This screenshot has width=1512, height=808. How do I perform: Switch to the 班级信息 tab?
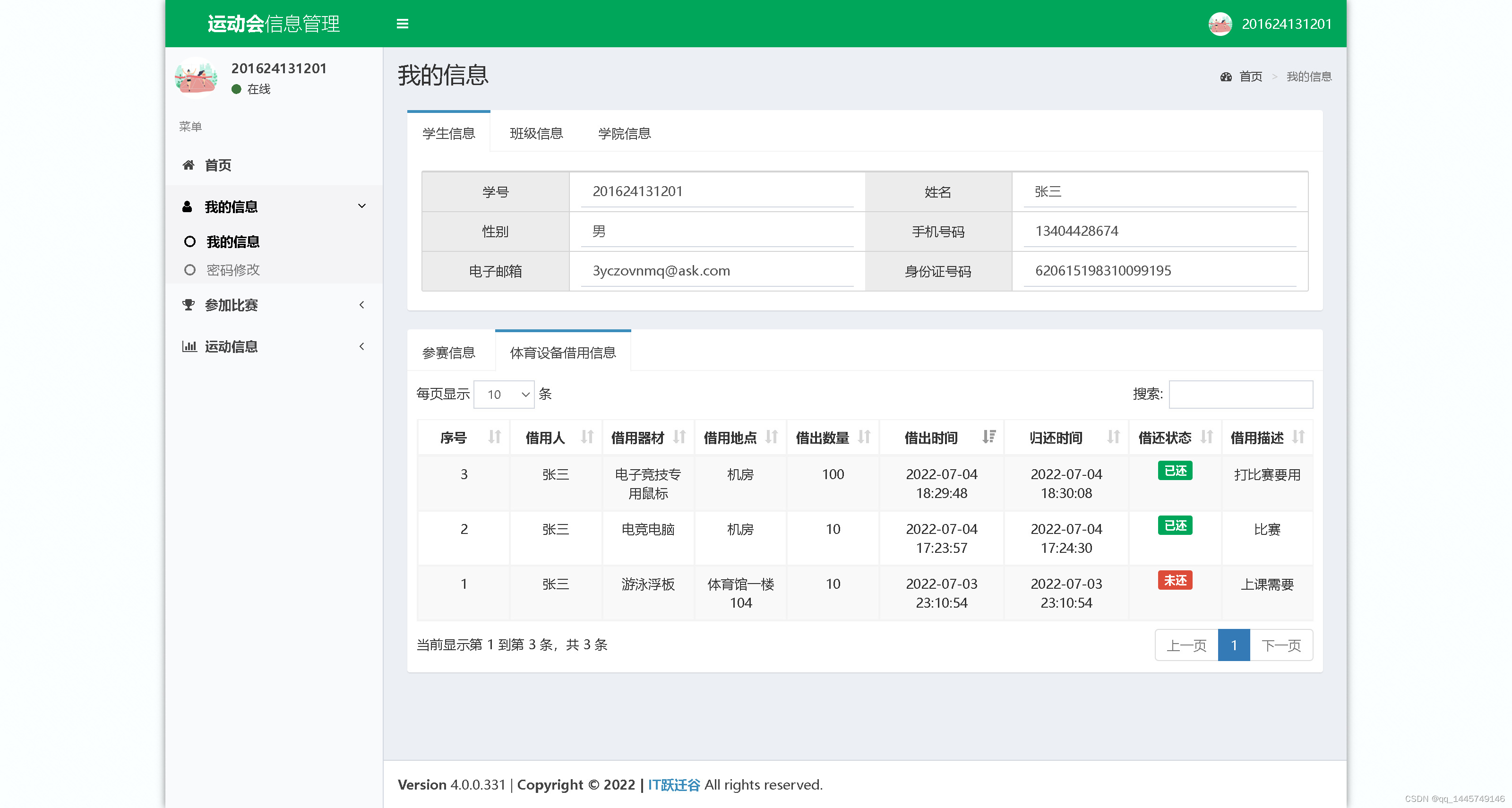point(536,133)
